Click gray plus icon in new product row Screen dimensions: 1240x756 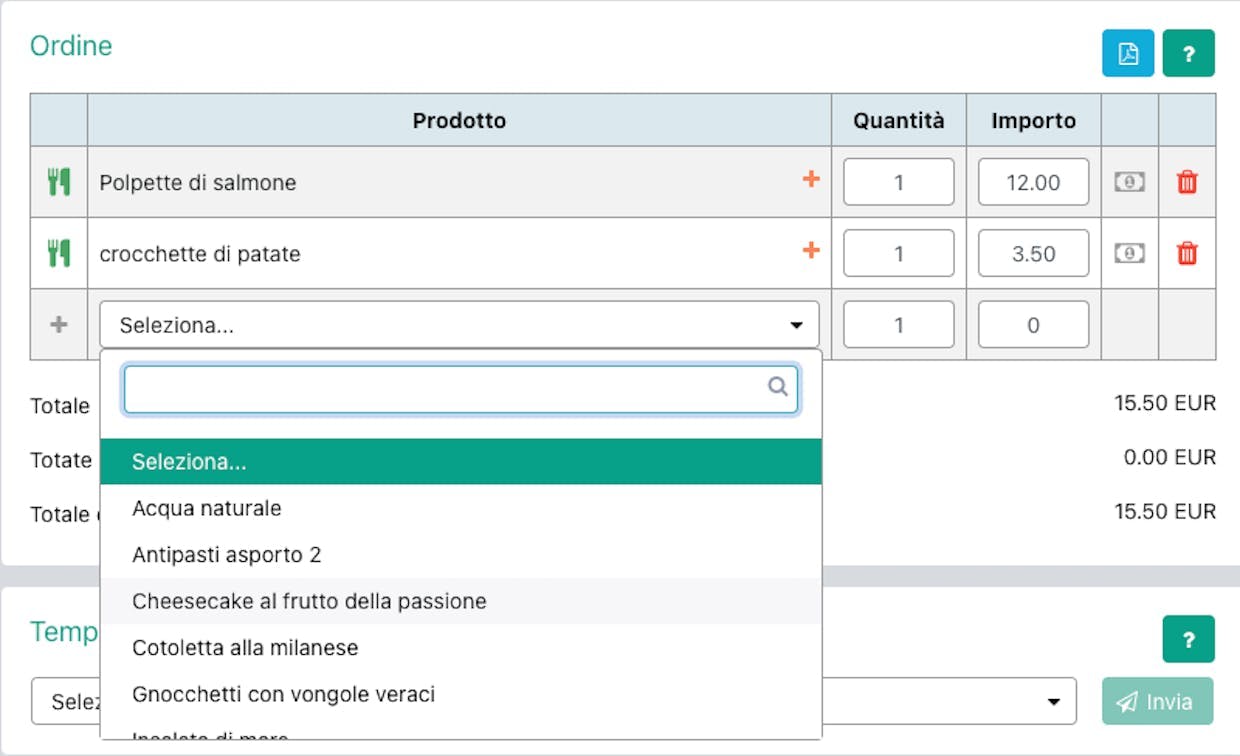pos(59,325)
